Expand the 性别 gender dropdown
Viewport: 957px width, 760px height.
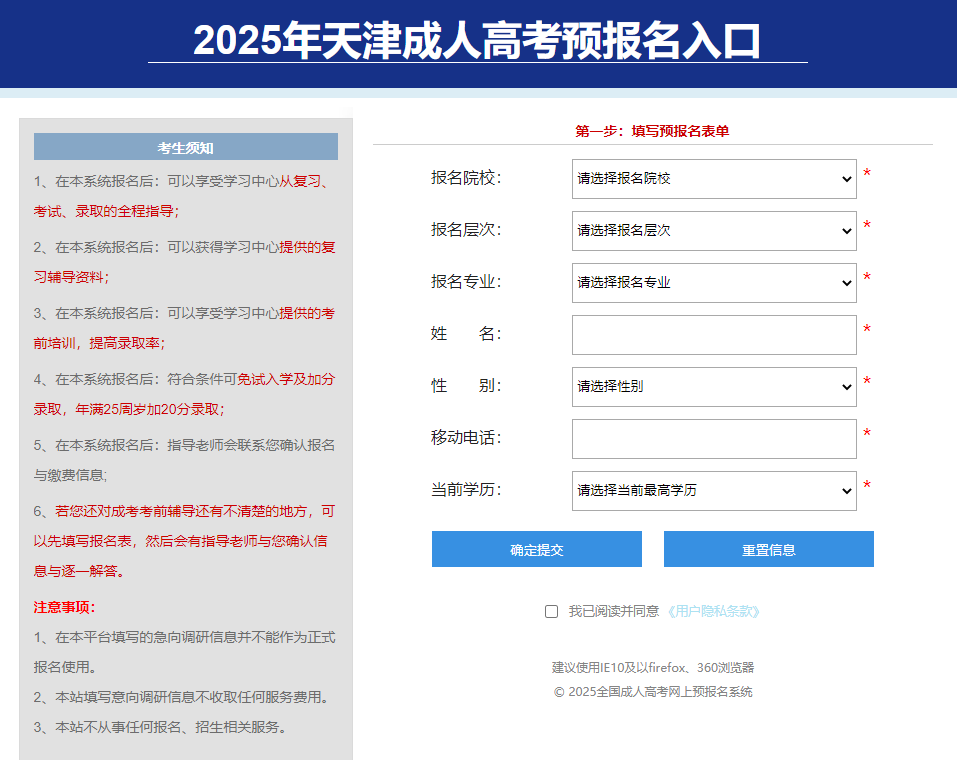click(714, 387)
